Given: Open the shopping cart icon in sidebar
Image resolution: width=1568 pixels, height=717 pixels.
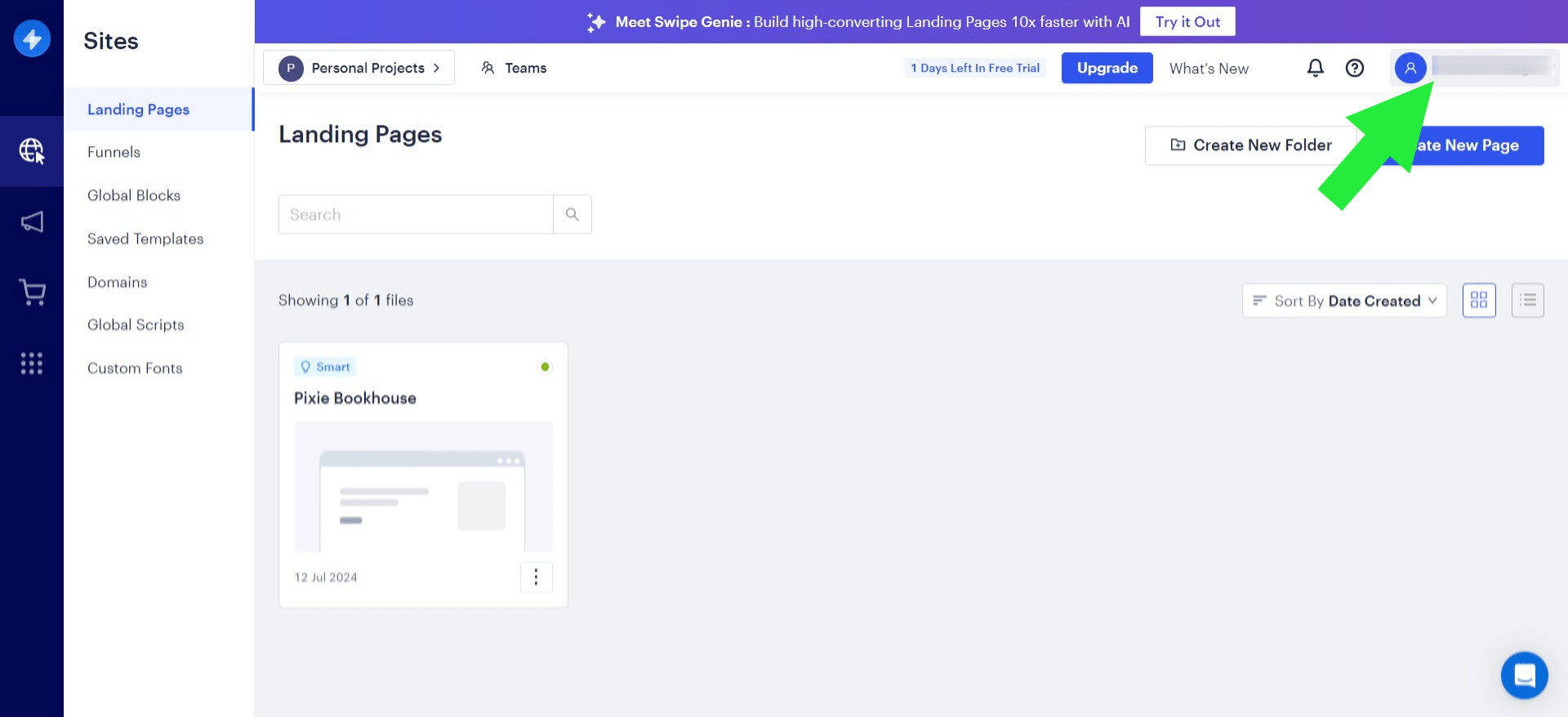Looking at the screenshot, I should click(x=32, y=292).
